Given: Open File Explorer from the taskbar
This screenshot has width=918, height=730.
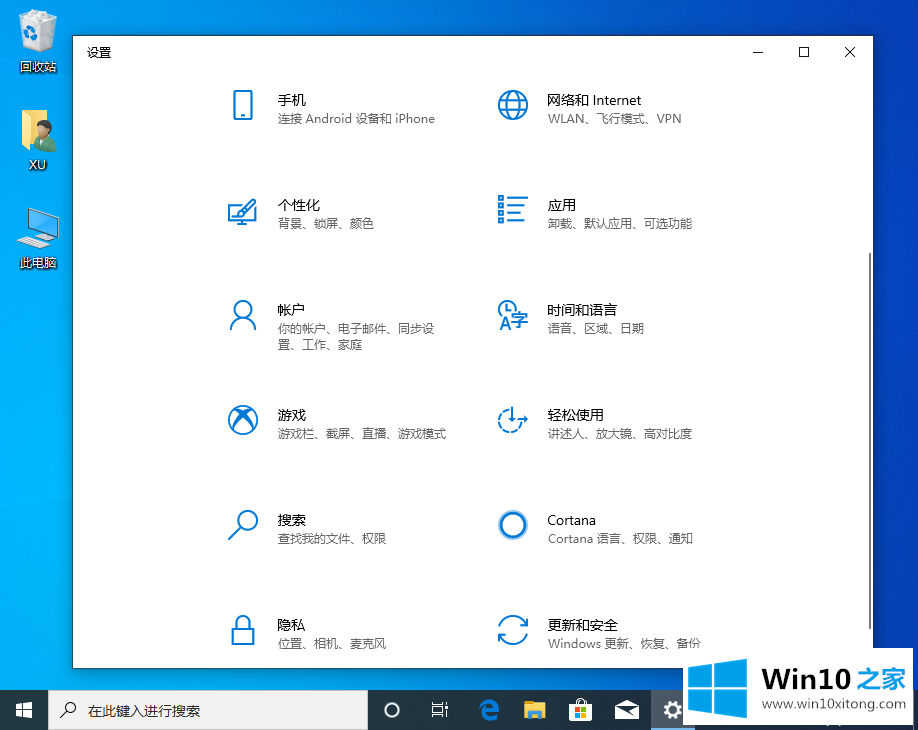Looking at the screenshot, I should (x=534, y=710).
